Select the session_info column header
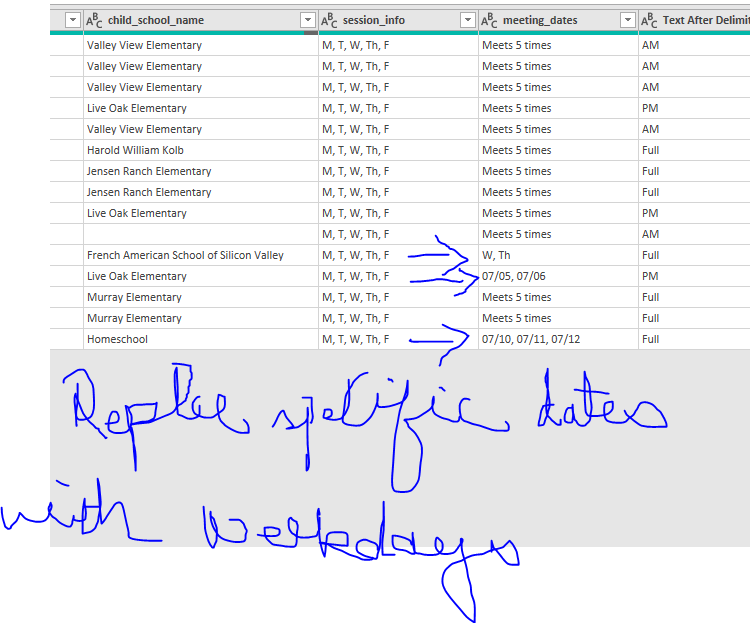The width and height of the screenshot is (750, 623). point(398,20)
